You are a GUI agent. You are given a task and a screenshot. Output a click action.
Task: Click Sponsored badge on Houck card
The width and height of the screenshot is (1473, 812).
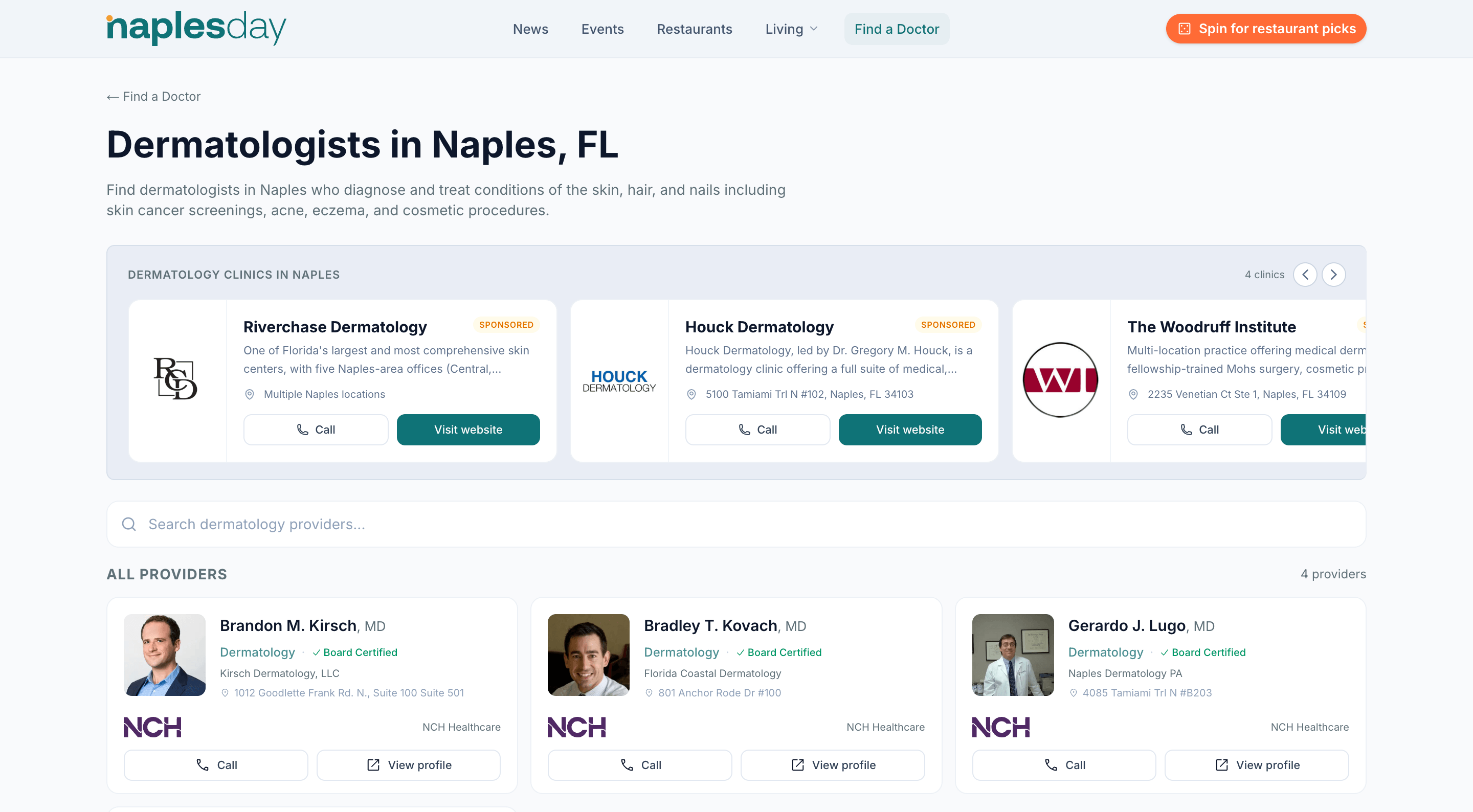948,325
